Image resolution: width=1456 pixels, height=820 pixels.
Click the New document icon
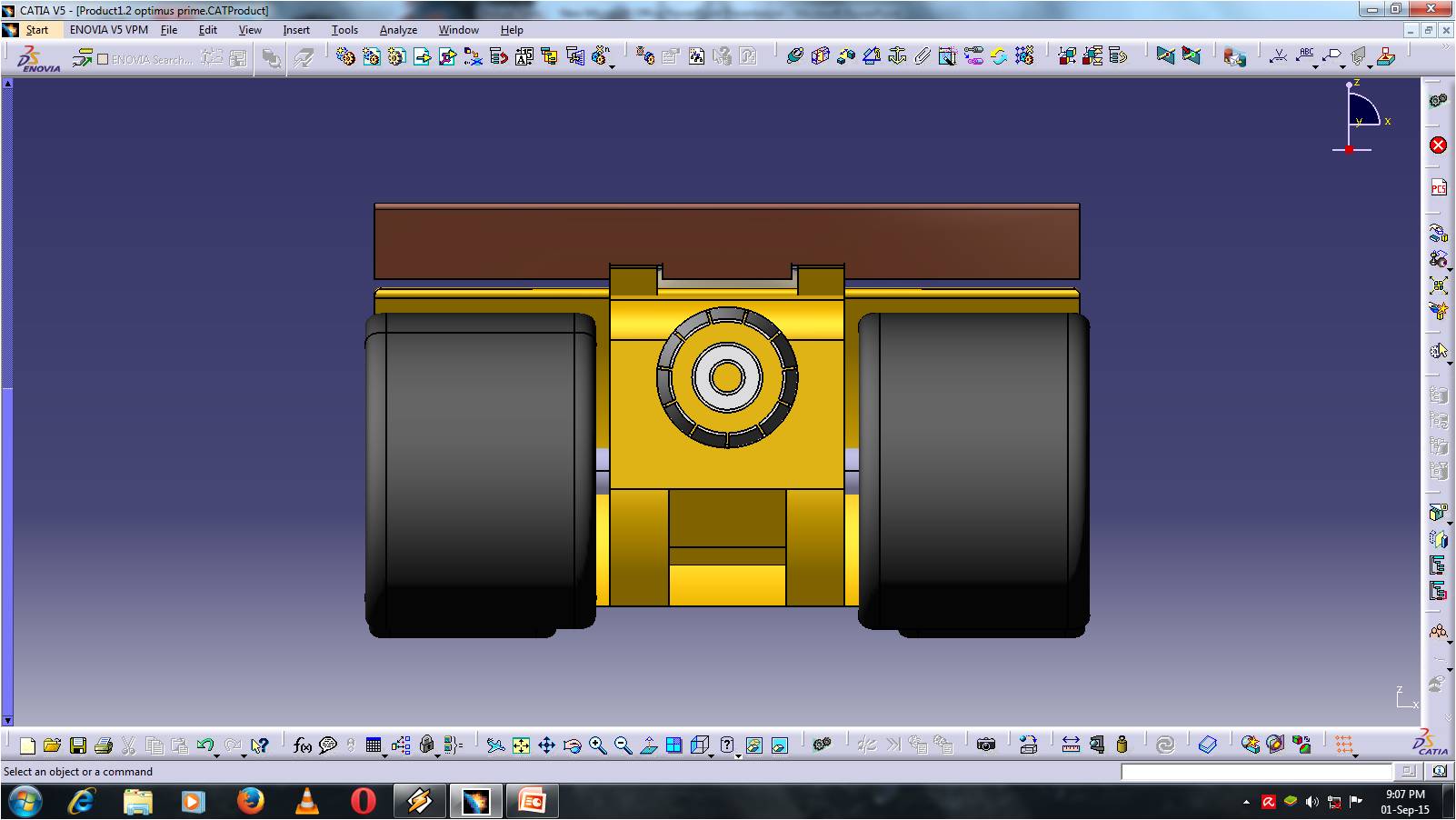27,746
